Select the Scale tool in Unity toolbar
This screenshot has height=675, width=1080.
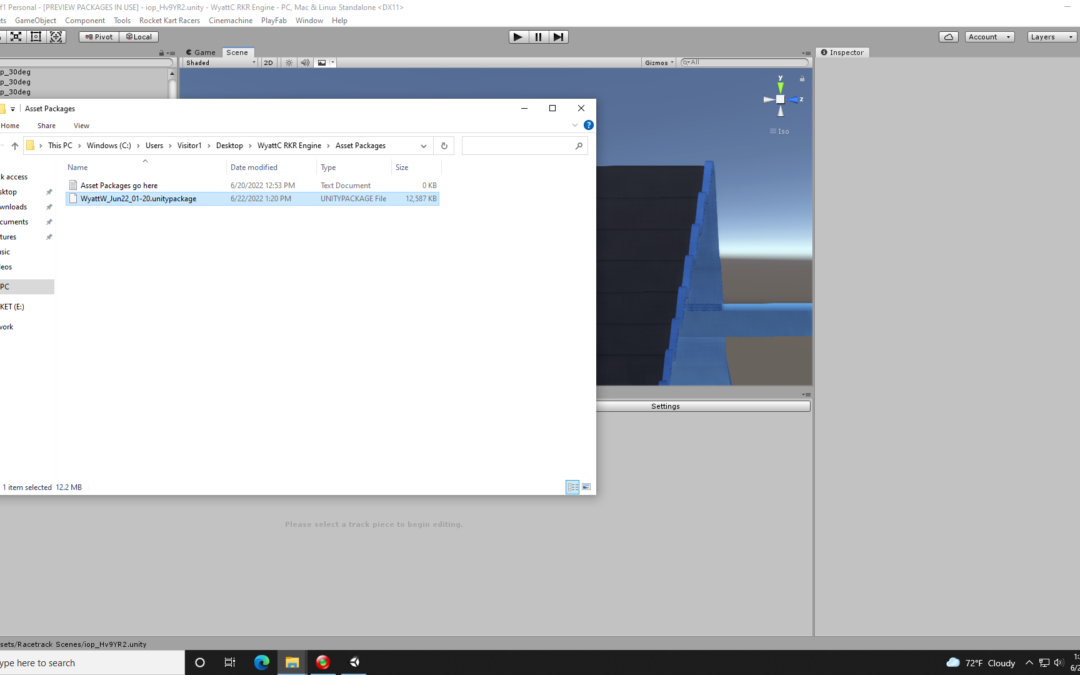pyautogui.click(x=16, y=37)
